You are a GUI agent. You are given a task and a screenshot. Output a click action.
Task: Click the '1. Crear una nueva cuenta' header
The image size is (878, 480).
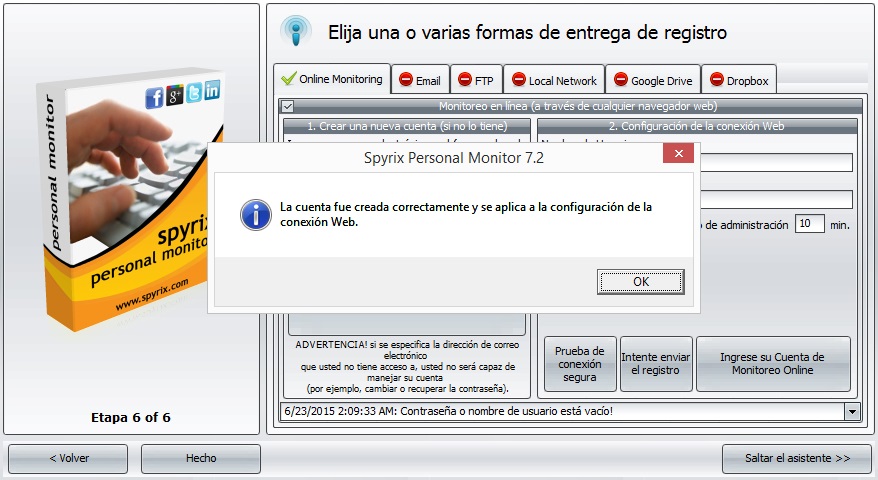(x=407, y=126)
